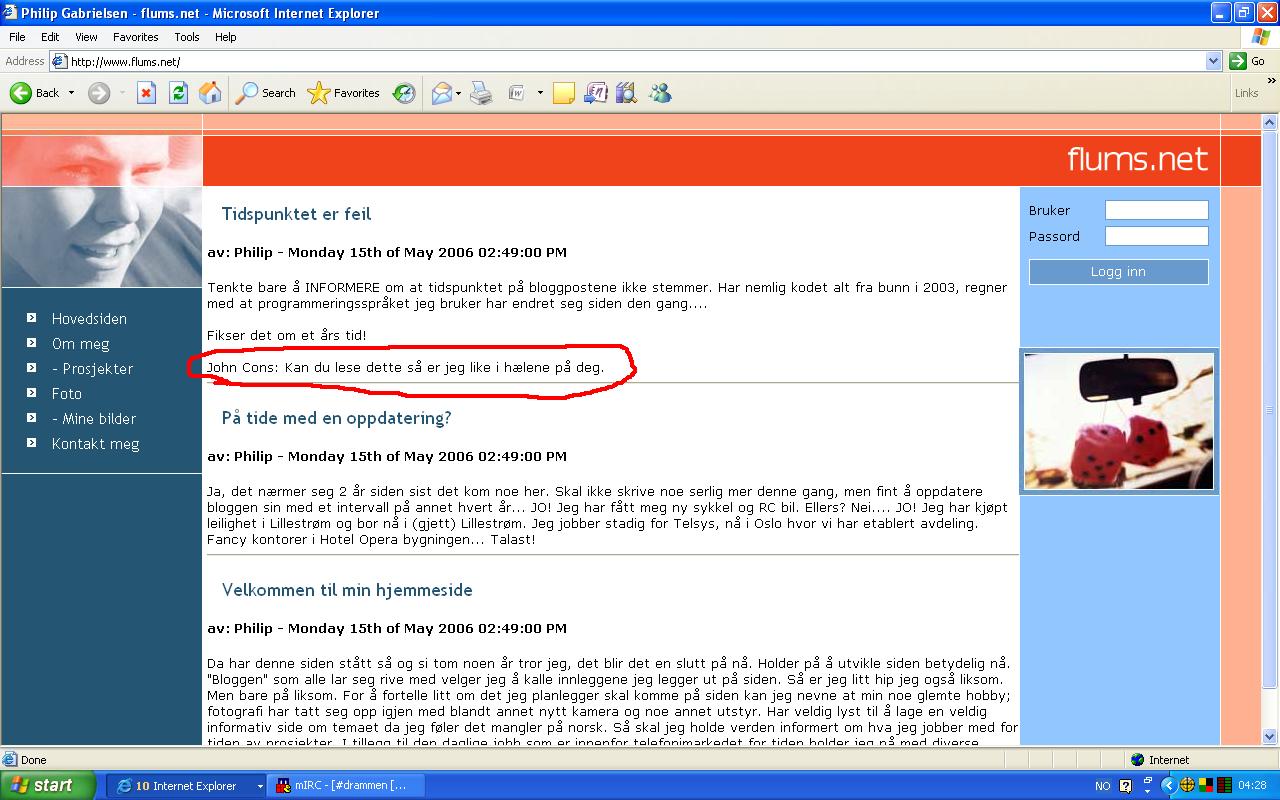Screen dimensions: 1280x800
Task: Open the Hovedsiden navigation link
Action: coord(89,319)
